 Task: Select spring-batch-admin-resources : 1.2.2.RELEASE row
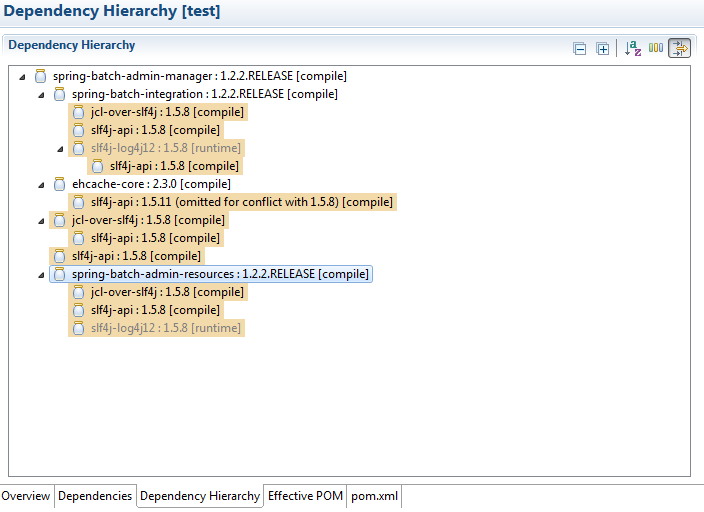click(211, 274)
